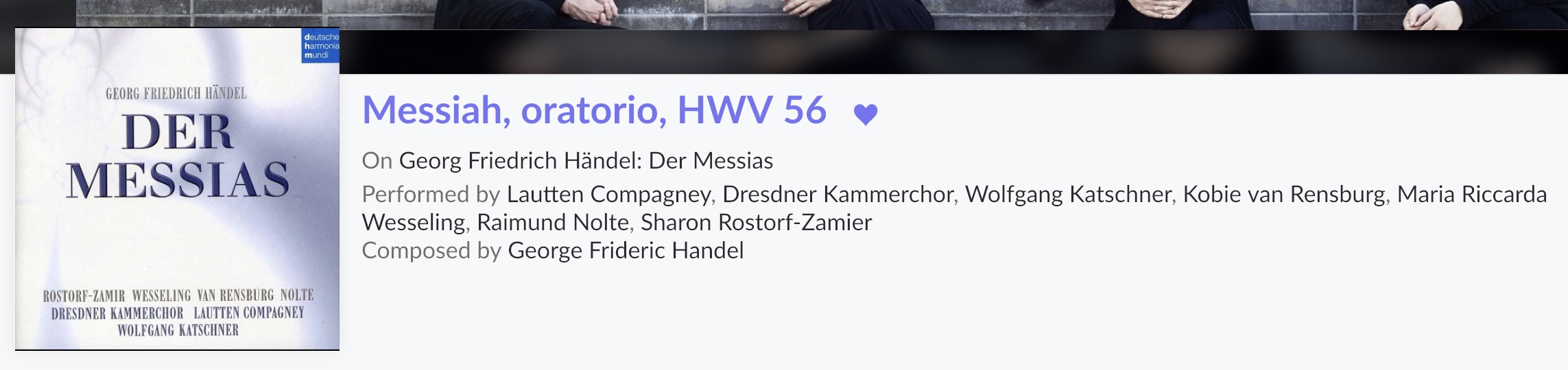Open composer George Frideric Handel
The width and height of the screenshot is (1568, 370).
(x=626, y=251)
